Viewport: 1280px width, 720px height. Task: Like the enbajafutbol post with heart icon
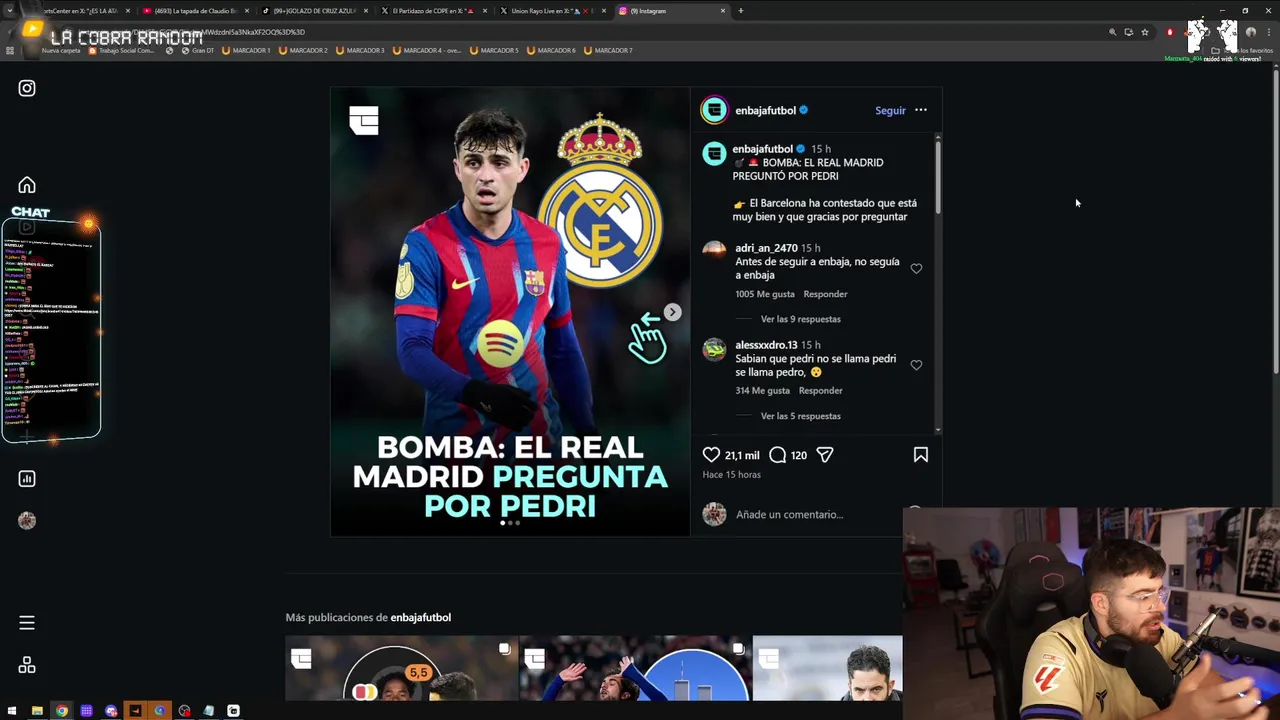click(711, 455)
